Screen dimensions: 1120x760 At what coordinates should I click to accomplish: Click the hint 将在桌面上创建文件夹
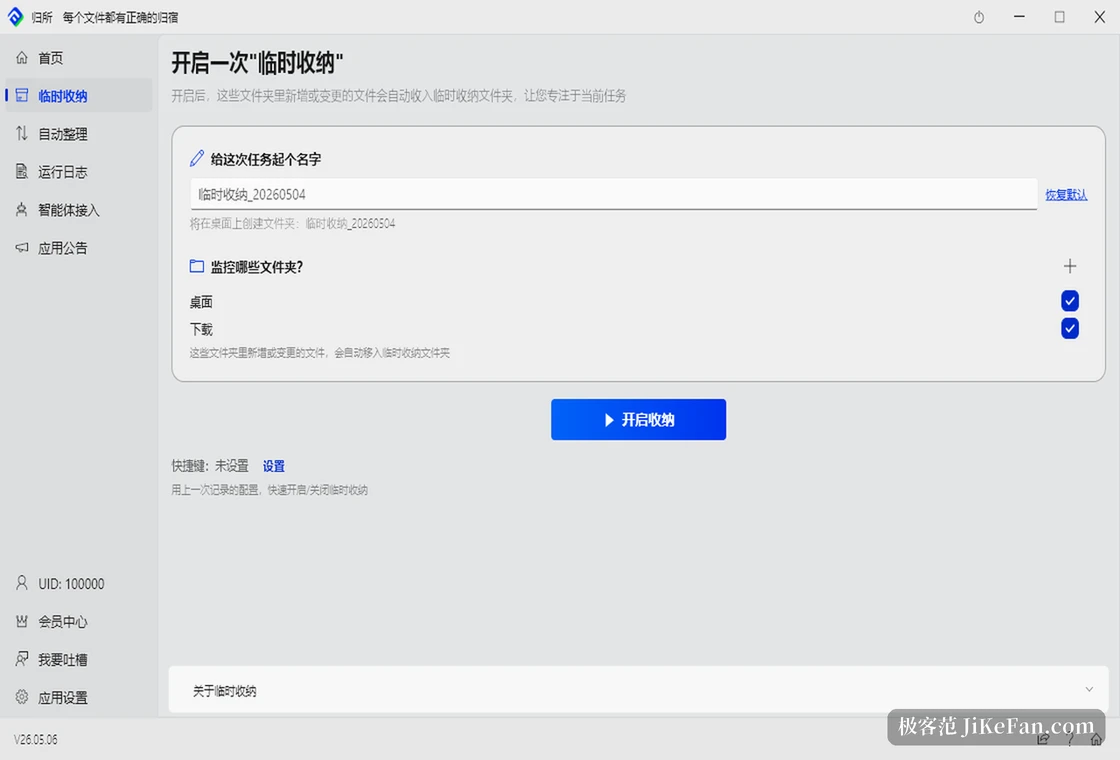[292, 224]
